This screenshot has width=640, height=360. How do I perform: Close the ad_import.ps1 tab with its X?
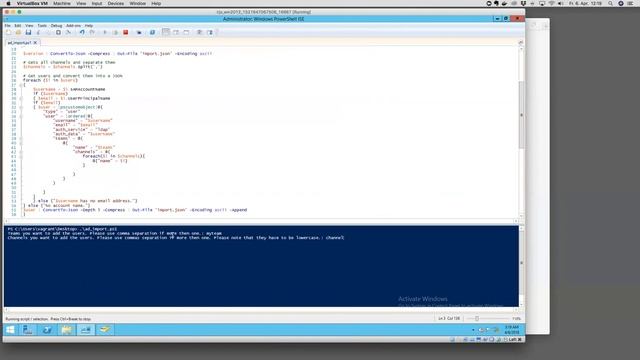(35, 42)
